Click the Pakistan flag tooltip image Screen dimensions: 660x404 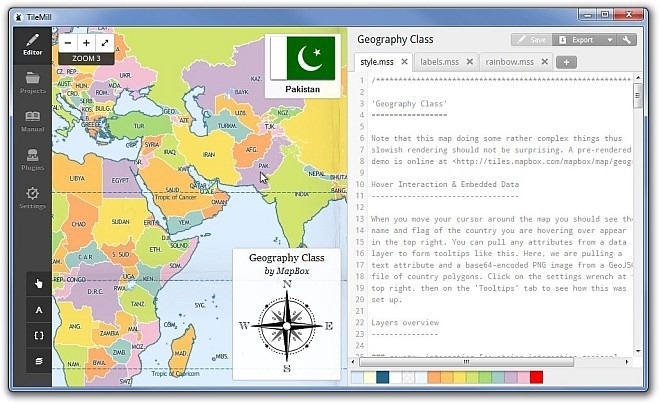[303, 58]
